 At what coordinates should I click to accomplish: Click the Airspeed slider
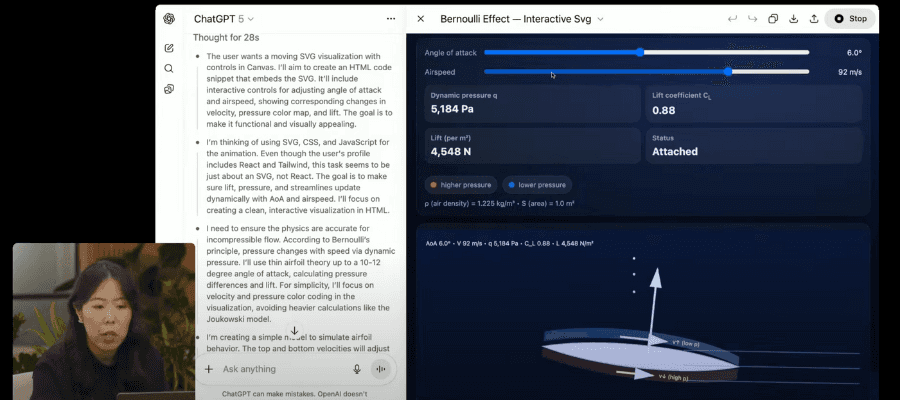tap(646, 72)
